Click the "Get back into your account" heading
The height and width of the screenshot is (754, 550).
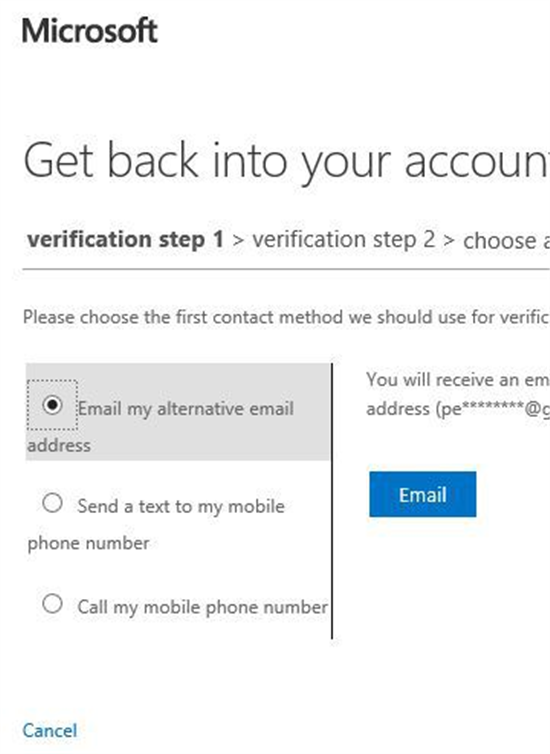tap(287, 161)
